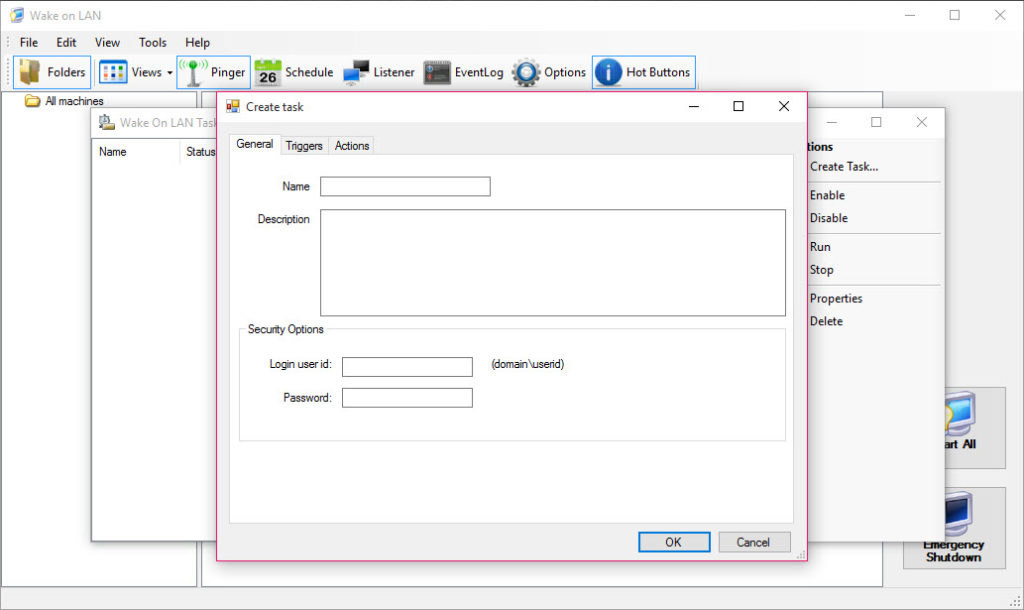
Task: Open the Edit menu
Action: (x=66, y=42)
